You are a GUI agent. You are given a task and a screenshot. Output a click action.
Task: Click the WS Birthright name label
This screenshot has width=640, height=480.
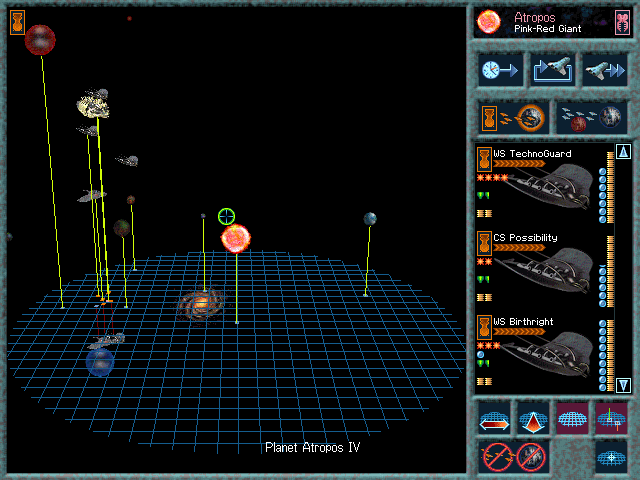[x=523, y=322]
